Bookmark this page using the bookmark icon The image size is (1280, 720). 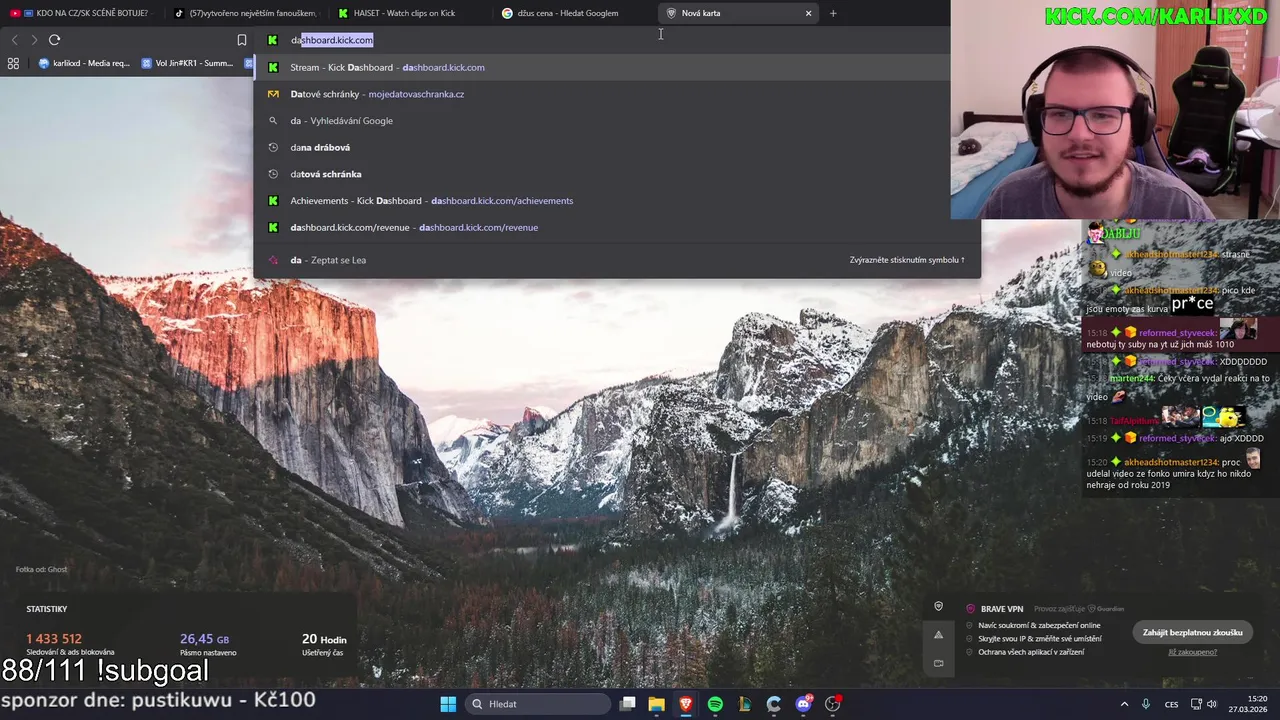pyautogui.click(x=241, y=40)
